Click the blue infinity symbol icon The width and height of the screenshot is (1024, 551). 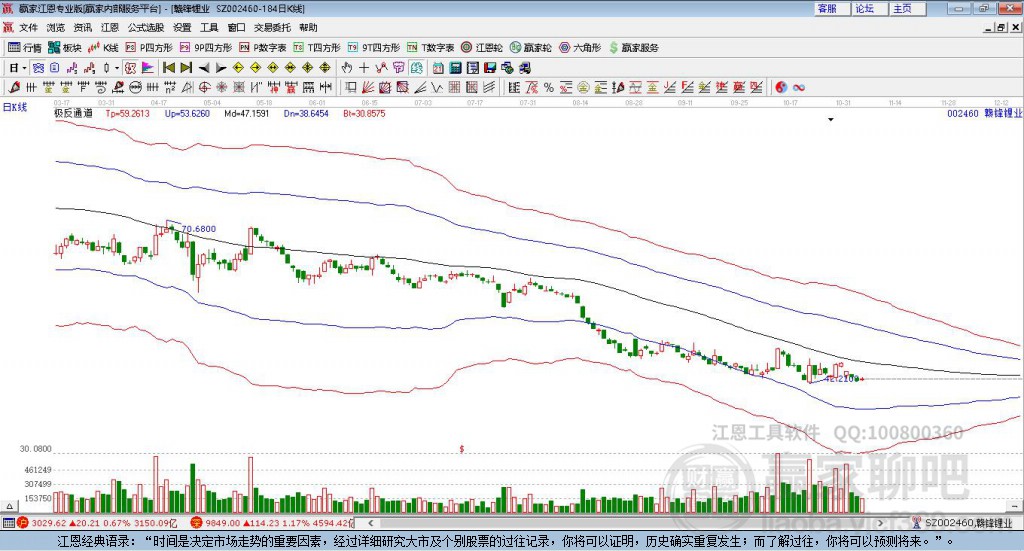[798, 87]
